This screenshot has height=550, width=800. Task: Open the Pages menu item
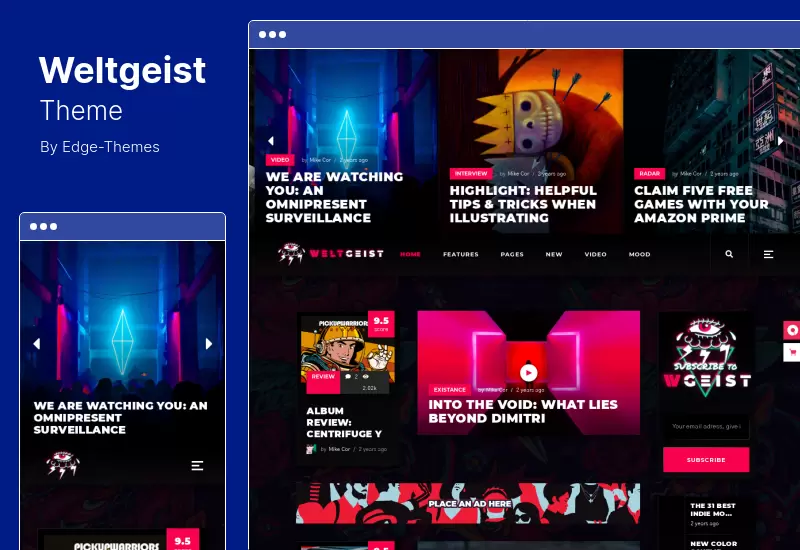(512, 254)
